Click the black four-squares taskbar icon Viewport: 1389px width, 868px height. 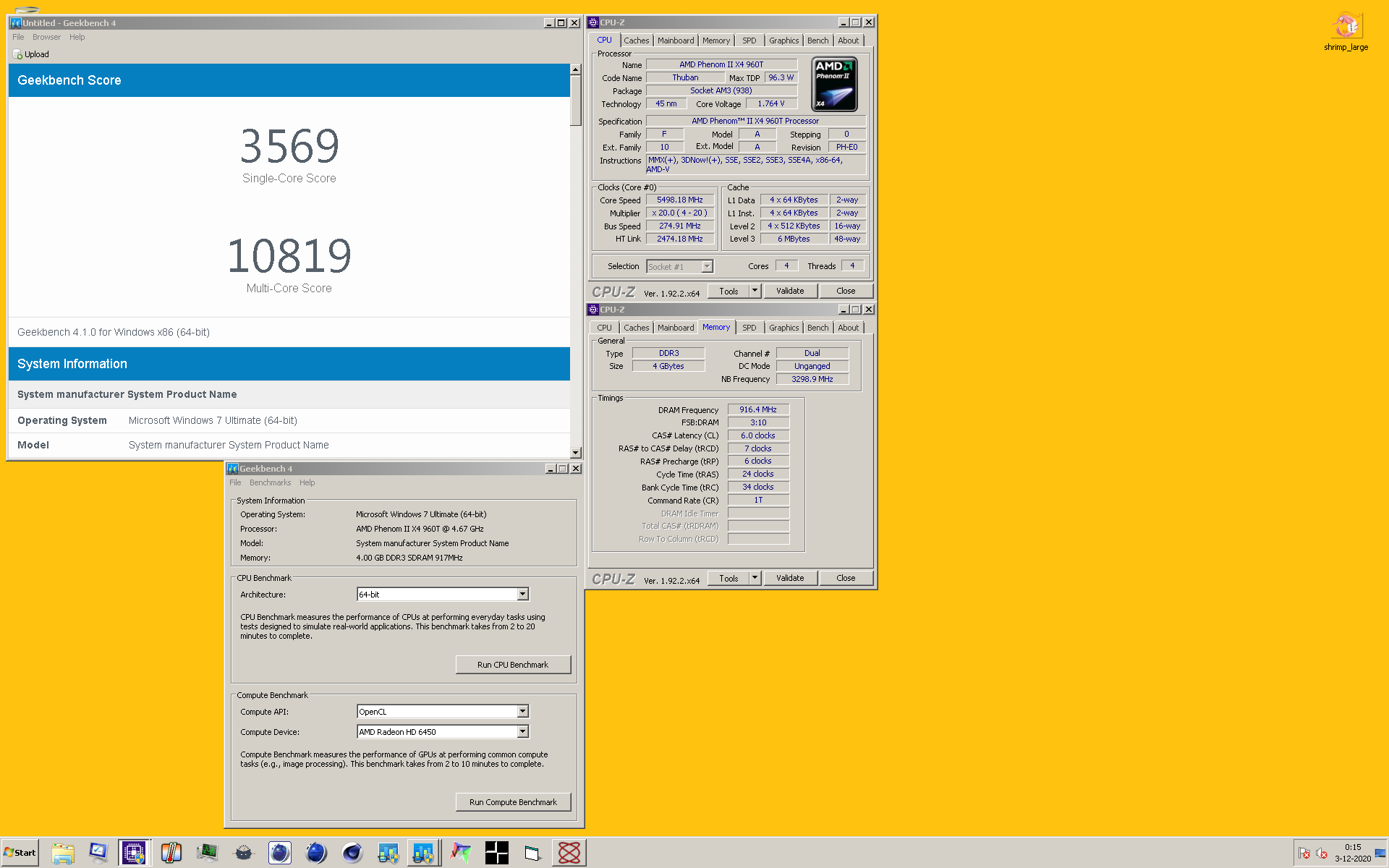coord(496,854)
